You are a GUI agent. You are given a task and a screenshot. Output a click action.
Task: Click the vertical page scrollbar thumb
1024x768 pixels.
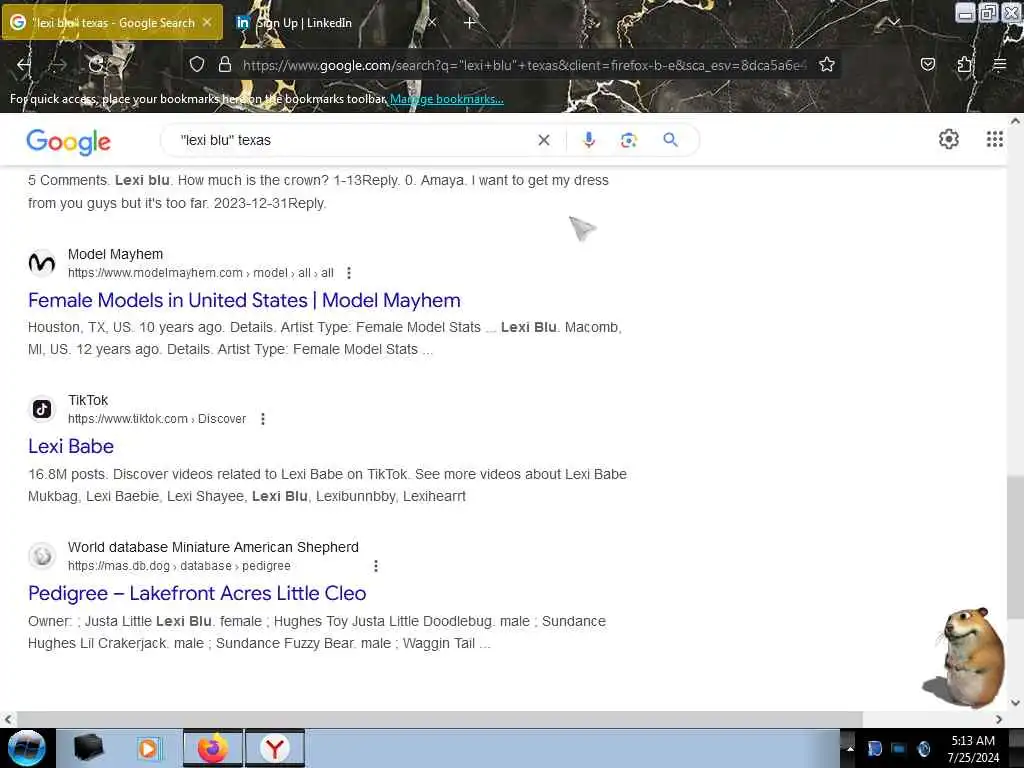point(1015,548)
